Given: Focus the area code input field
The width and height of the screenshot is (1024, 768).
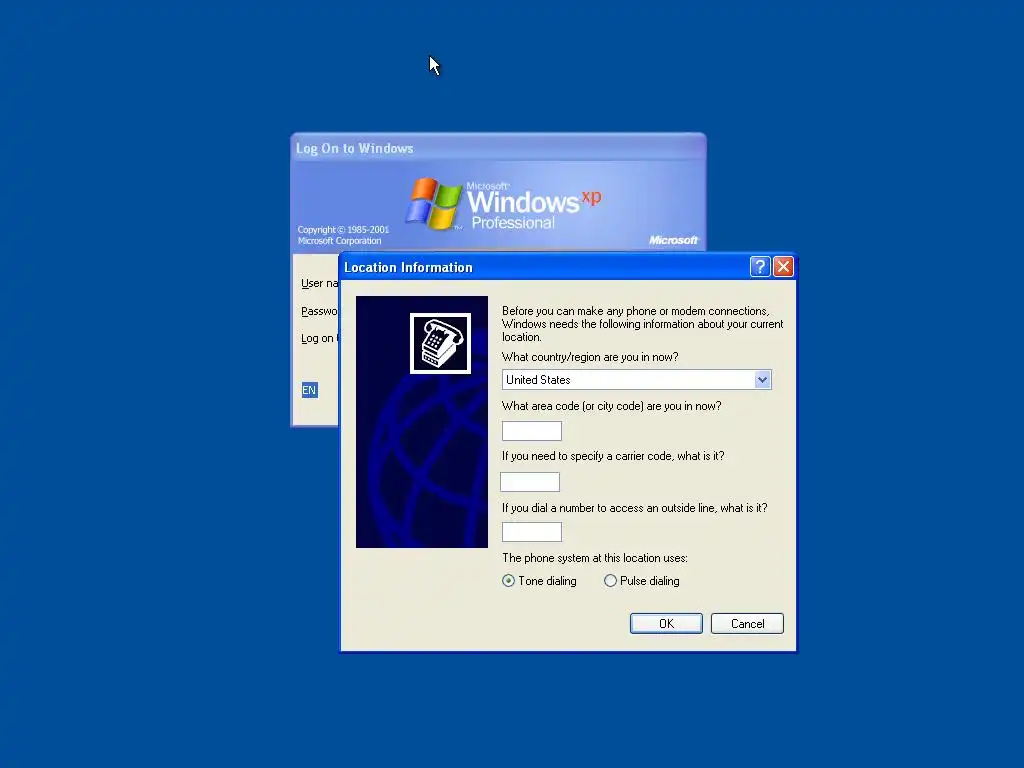Looking at the screenshot, I should [x=532, y=431].
